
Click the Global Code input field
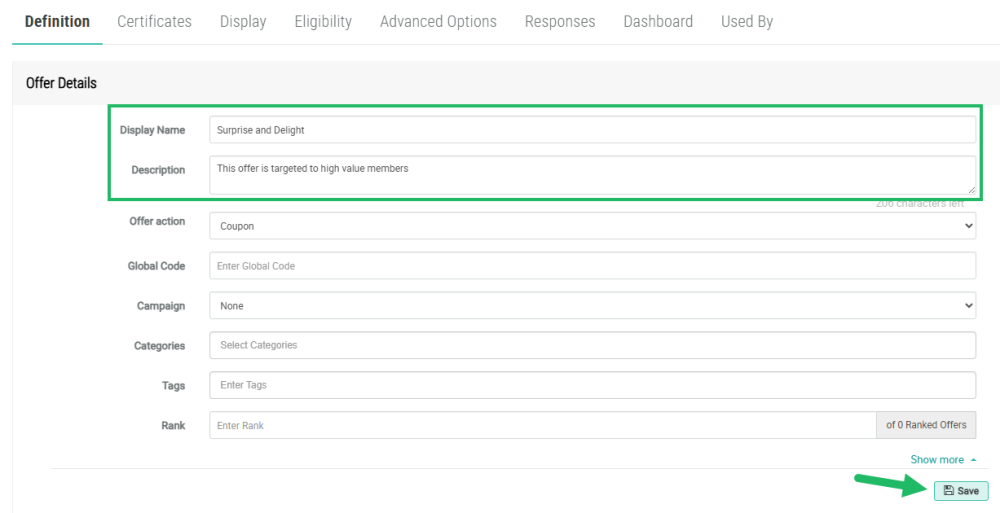(592, 266)
